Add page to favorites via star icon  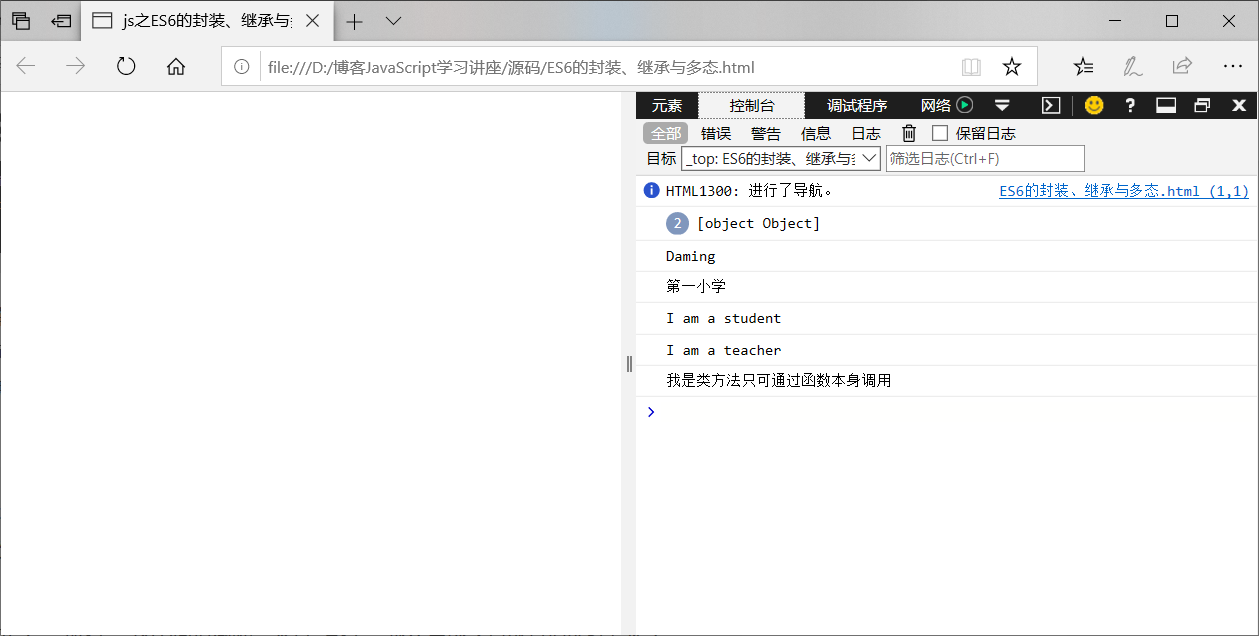[x=1012, y=65]
